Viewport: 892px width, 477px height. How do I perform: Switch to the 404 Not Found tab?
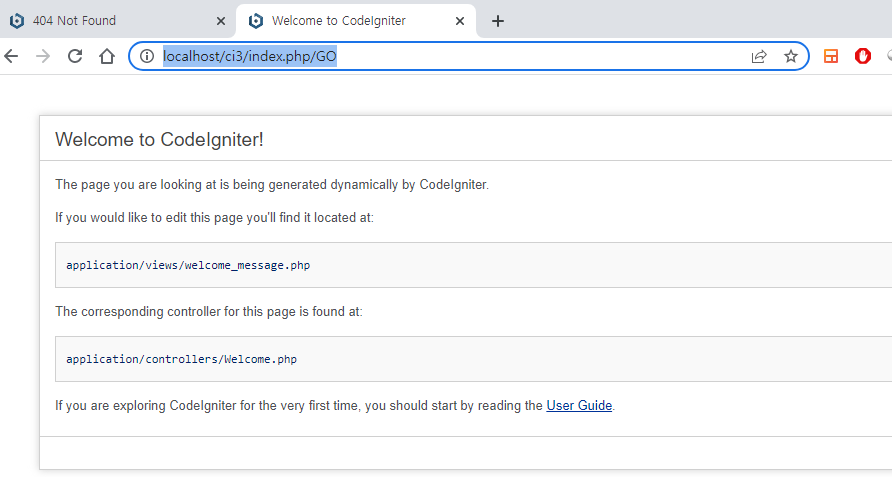[117, 21]
